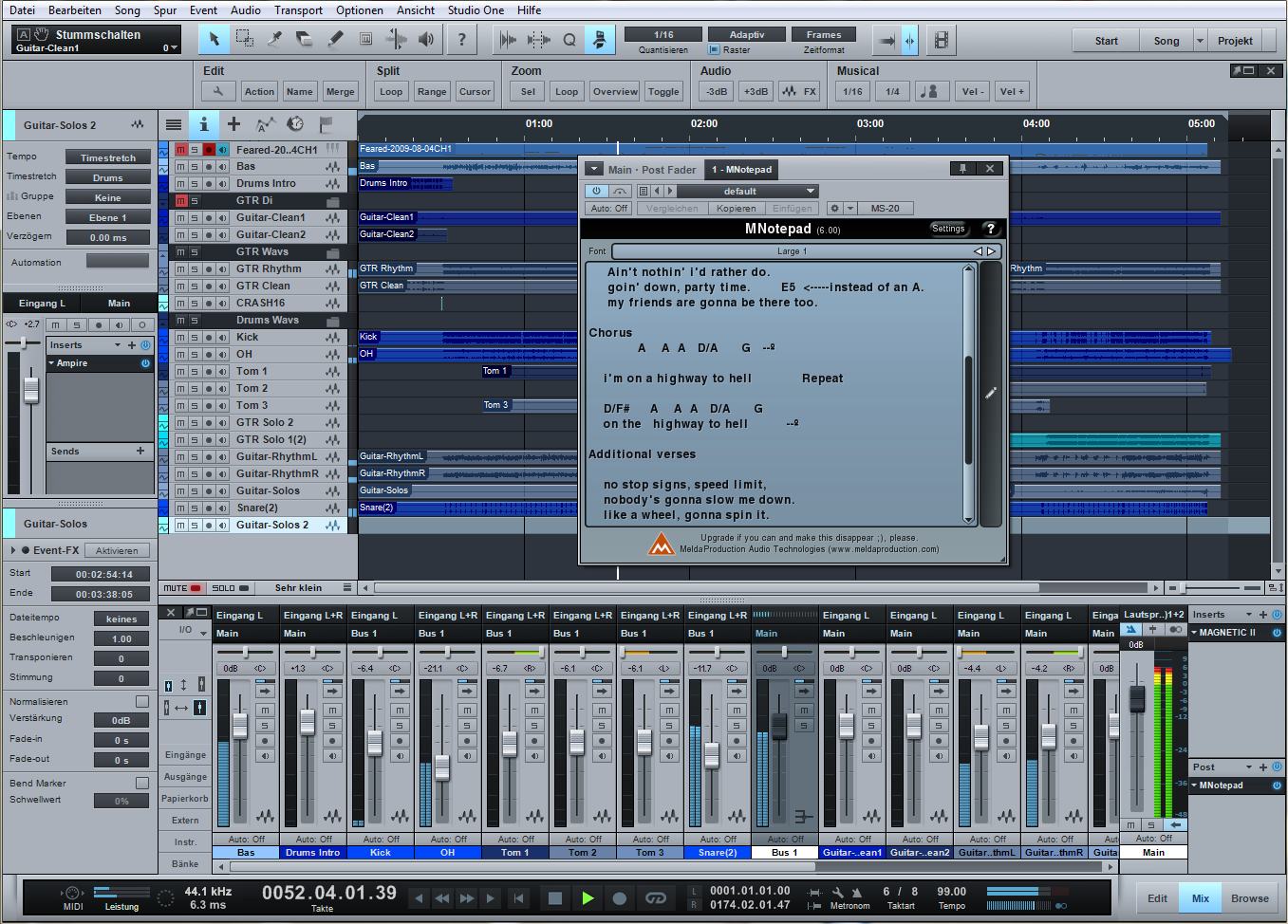
Task: Toggle the global MUTE button
Action: (182, 588)
